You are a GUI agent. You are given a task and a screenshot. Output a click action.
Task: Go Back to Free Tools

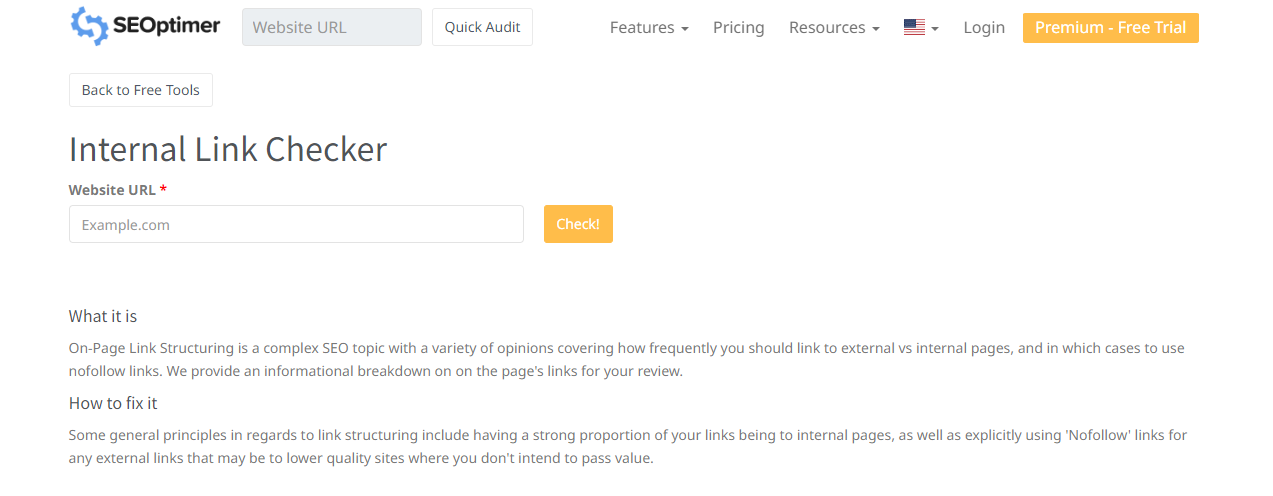click(141, 90)
